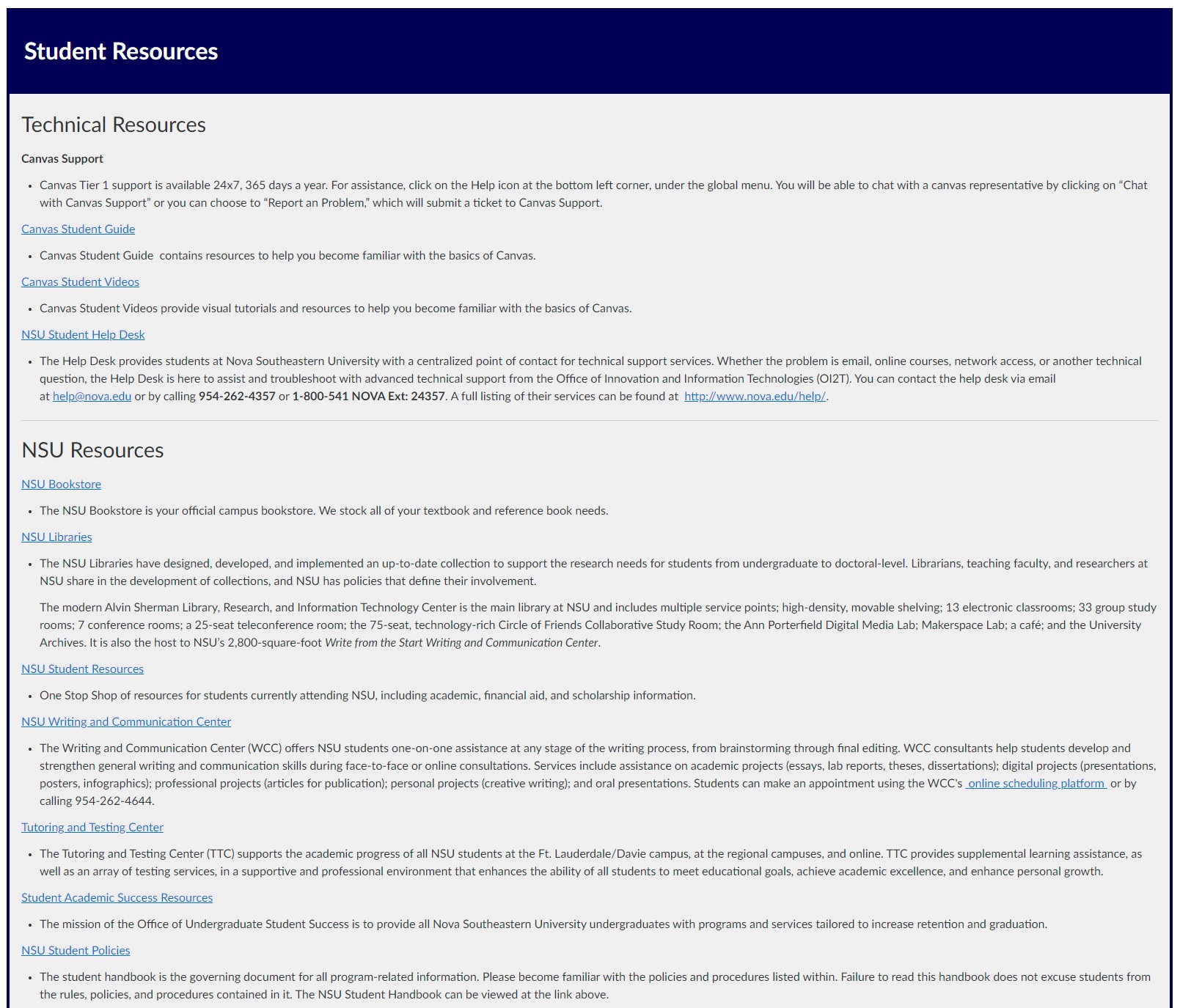1180x1008 pixels.
Task: Visit the Tutoring and Testing Center link
Action: 92,827
